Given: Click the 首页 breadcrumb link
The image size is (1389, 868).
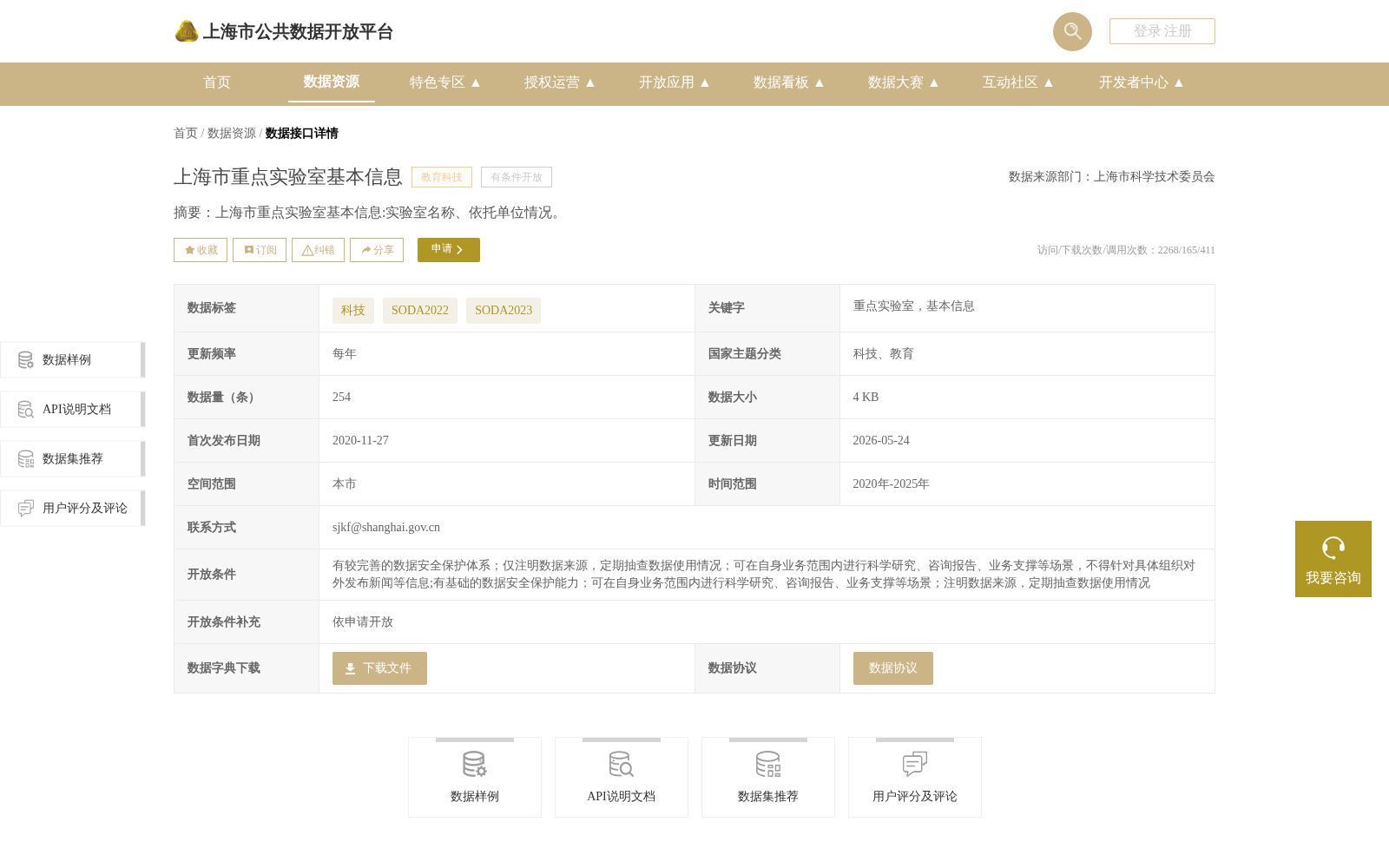Looking at the screenshot, I should pos(186,134).
